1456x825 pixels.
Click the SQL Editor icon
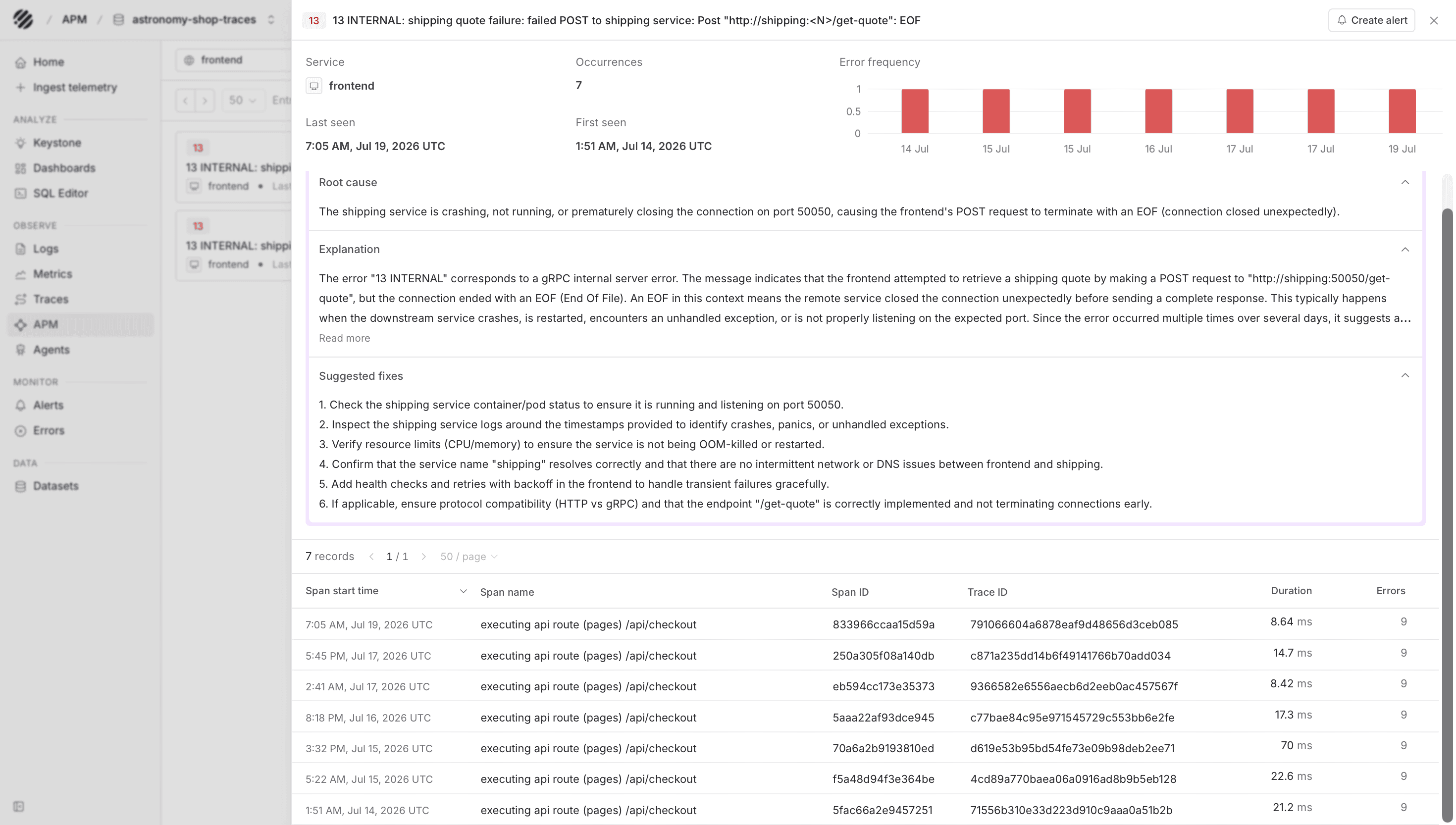(x=21, y=193)
